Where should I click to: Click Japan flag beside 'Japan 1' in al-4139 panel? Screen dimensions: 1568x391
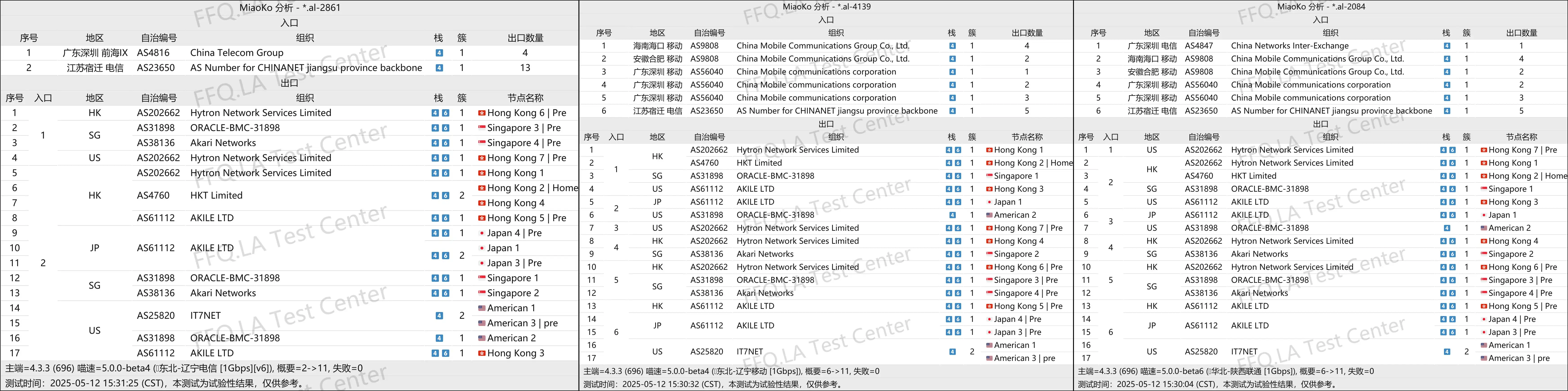tap(989, 202)
